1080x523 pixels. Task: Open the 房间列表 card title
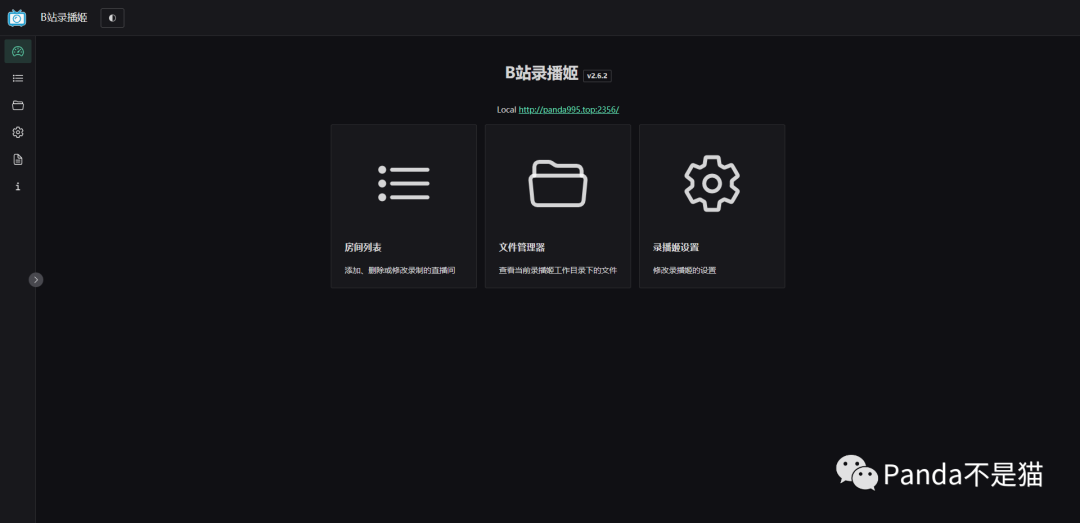(x=363, y=247)
